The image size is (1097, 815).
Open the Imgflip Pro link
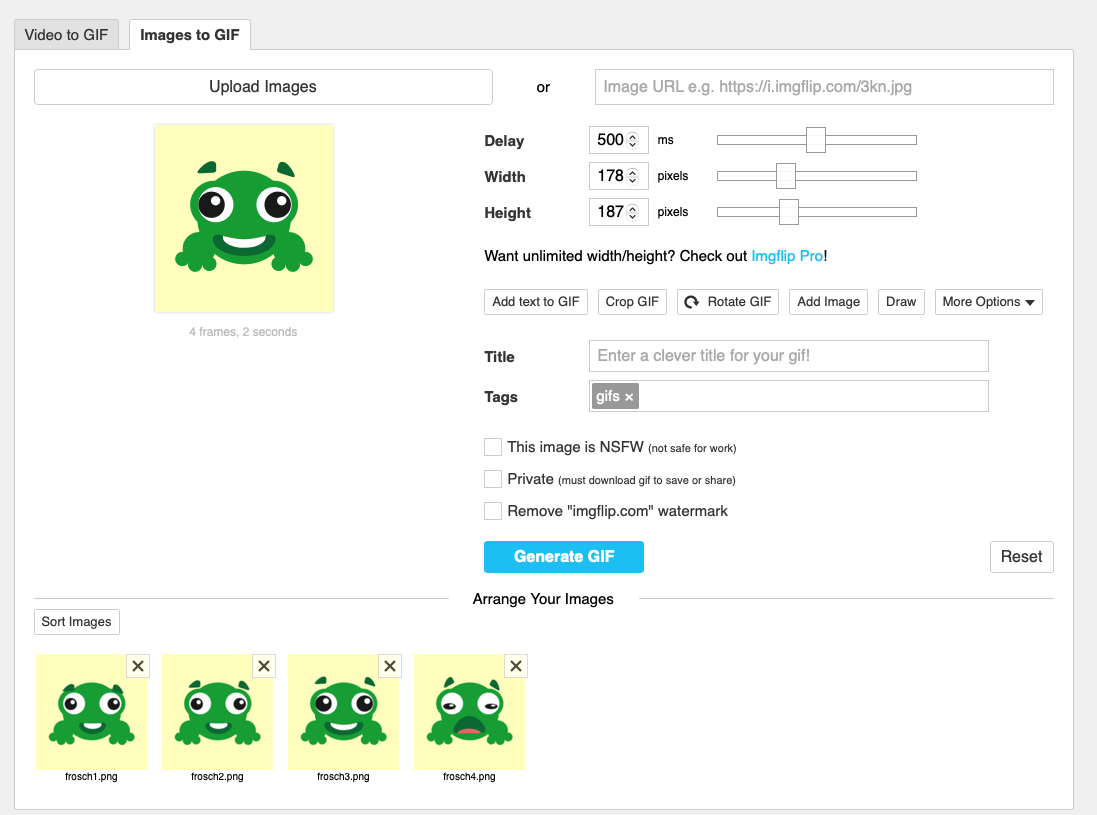click(x=787, y=256)
